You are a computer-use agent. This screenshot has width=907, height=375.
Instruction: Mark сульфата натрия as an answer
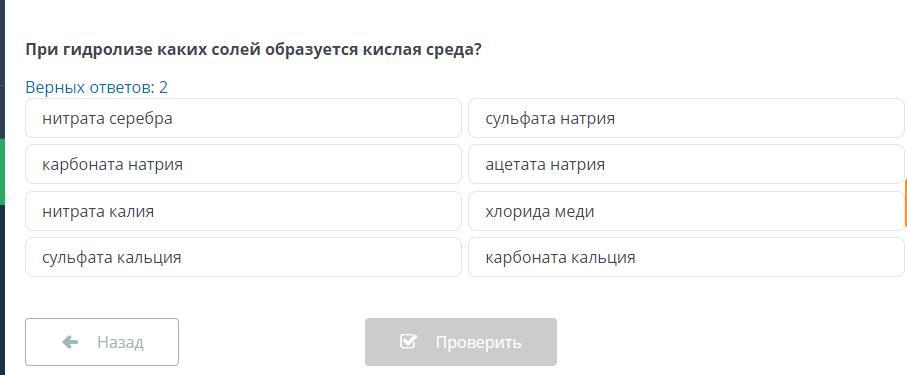[686, 118]
